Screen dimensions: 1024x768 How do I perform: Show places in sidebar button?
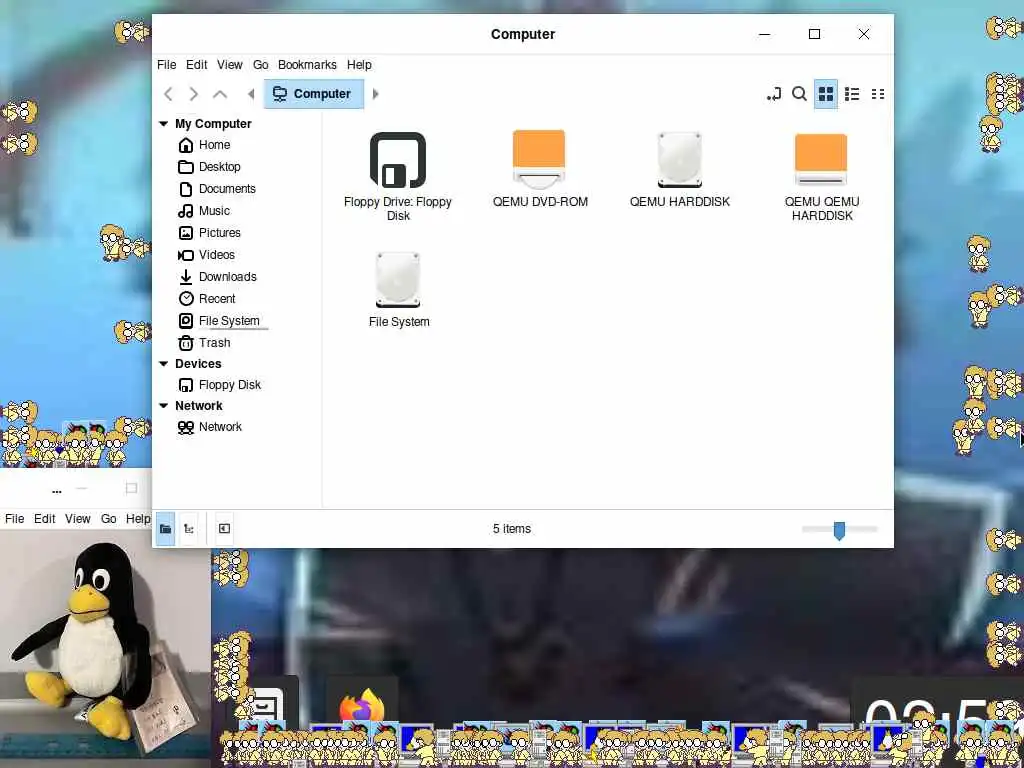coord(165,529)
